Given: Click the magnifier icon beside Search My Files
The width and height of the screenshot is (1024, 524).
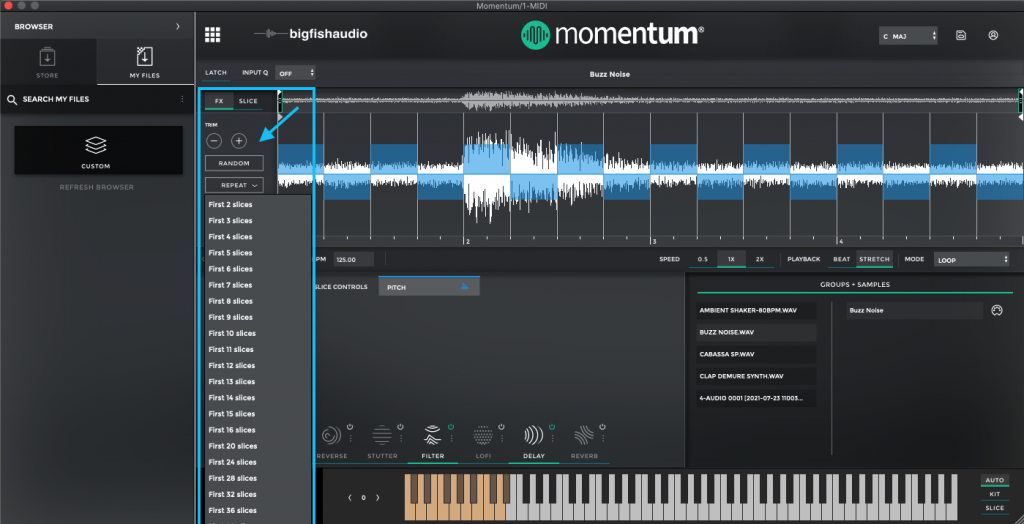Looking at the screenshot, I should (x=11, y=99).
